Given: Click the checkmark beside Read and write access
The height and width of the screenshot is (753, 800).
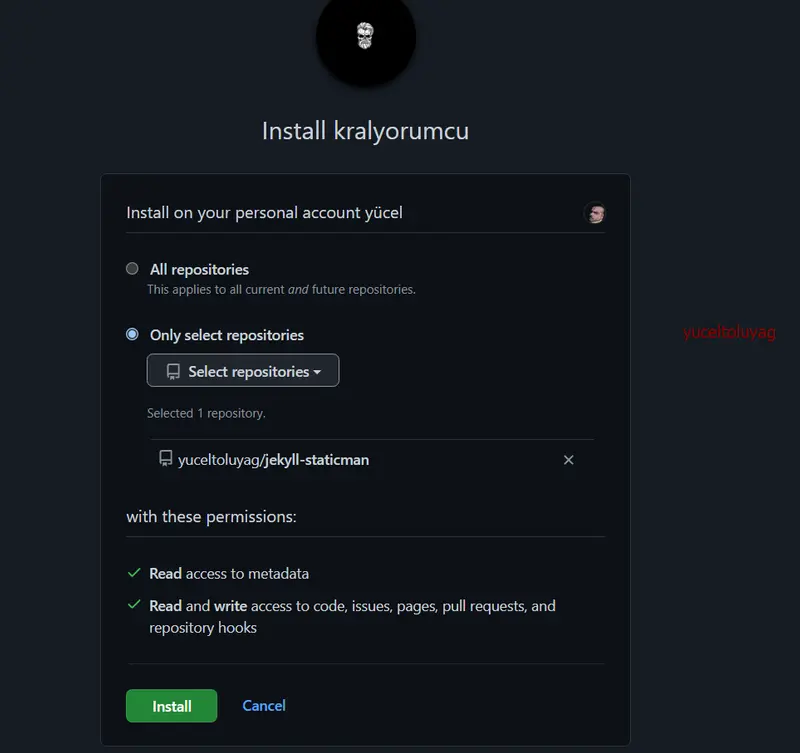Looking at the screenshot, I should 134,605.
